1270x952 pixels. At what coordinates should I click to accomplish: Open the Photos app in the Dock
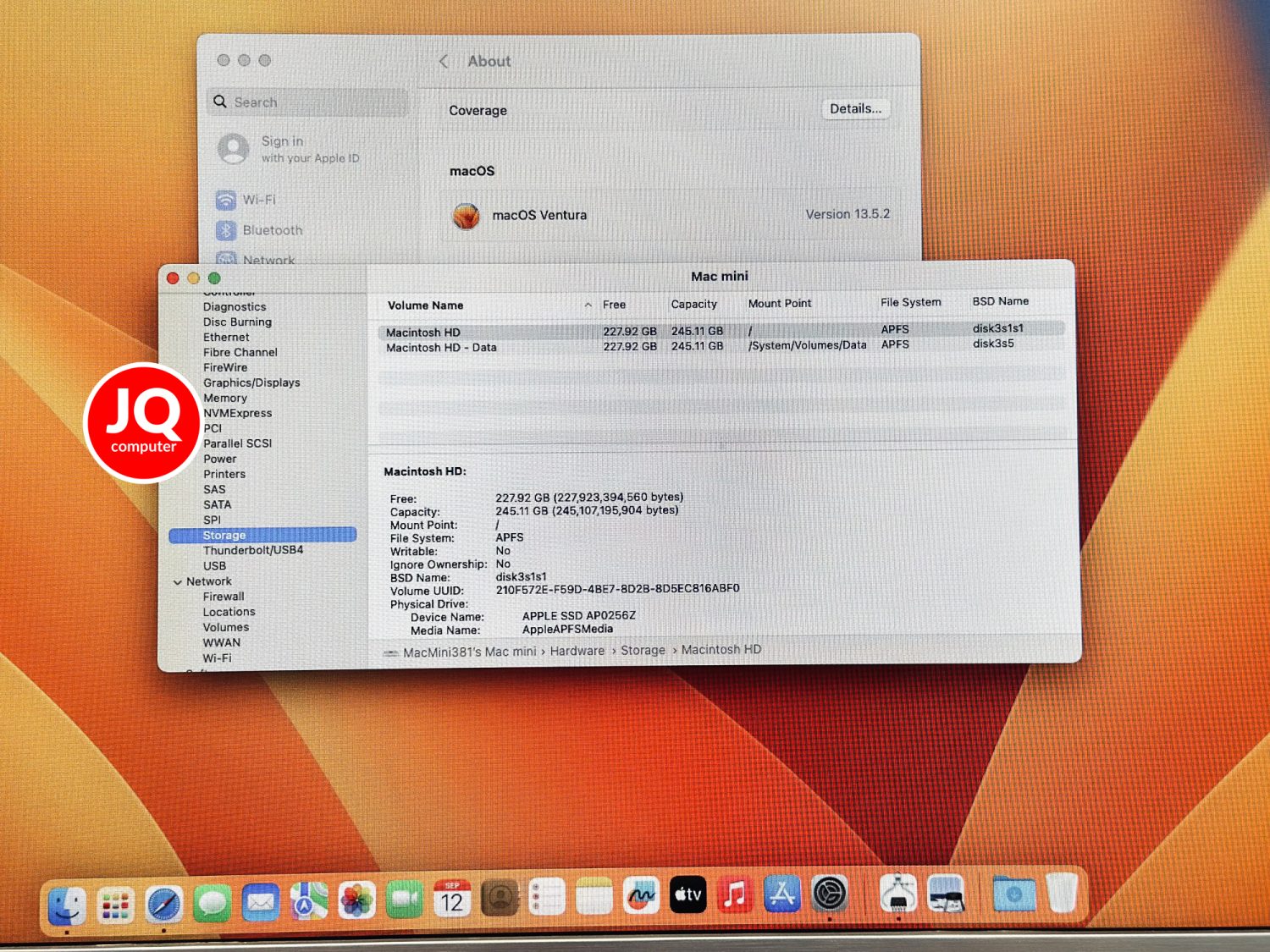coord(356,900)
